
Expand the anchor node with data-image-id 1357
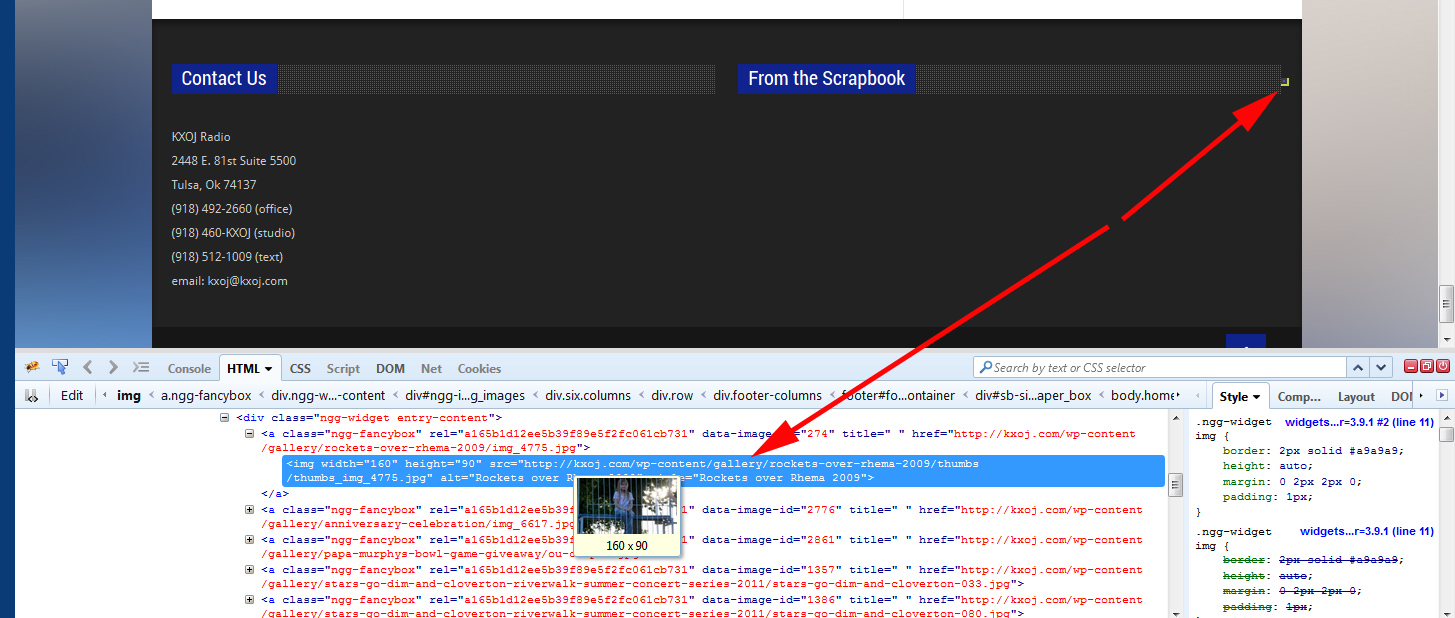(250, 570)
